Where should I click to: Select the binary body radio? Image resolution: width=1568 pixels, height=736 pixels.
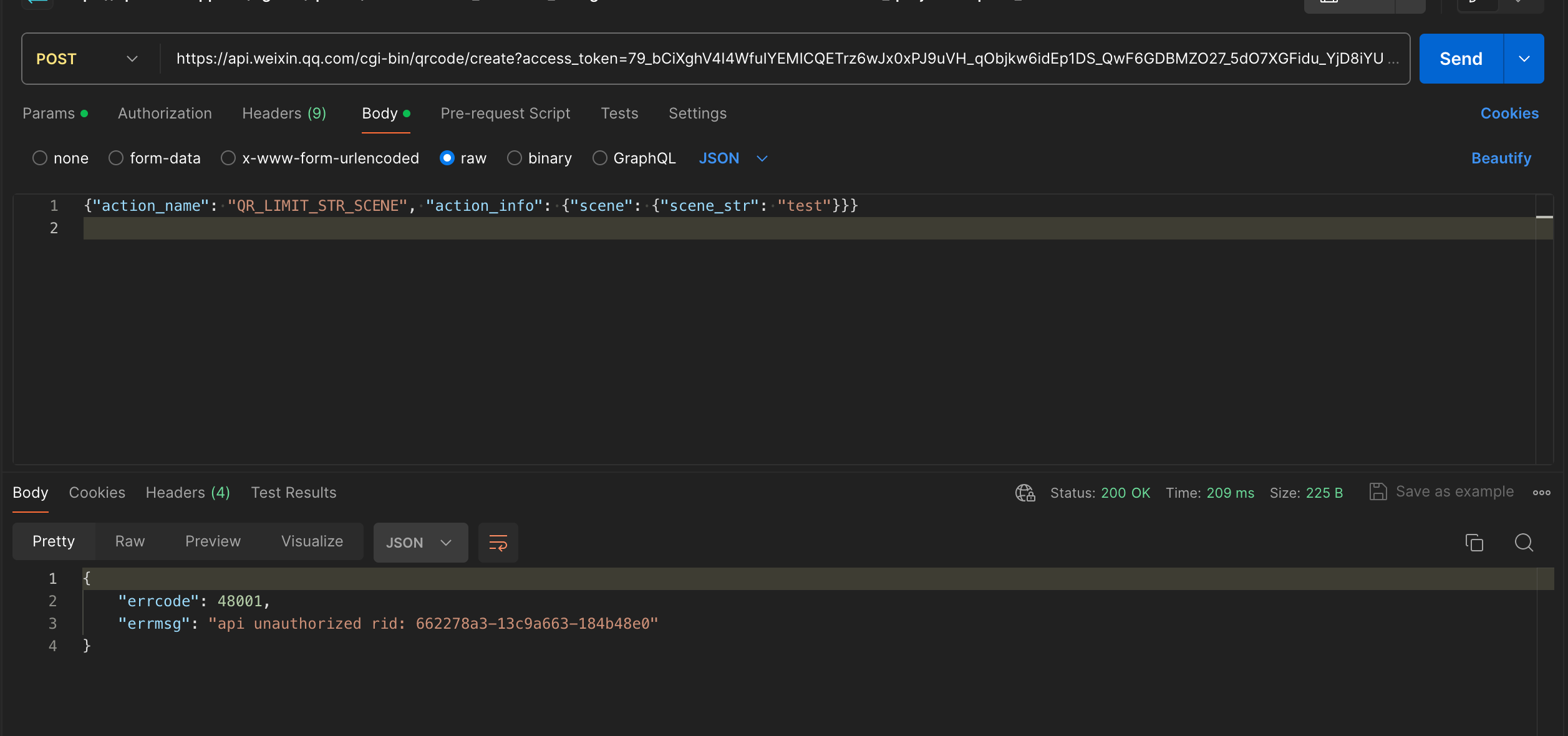point(515,158)
